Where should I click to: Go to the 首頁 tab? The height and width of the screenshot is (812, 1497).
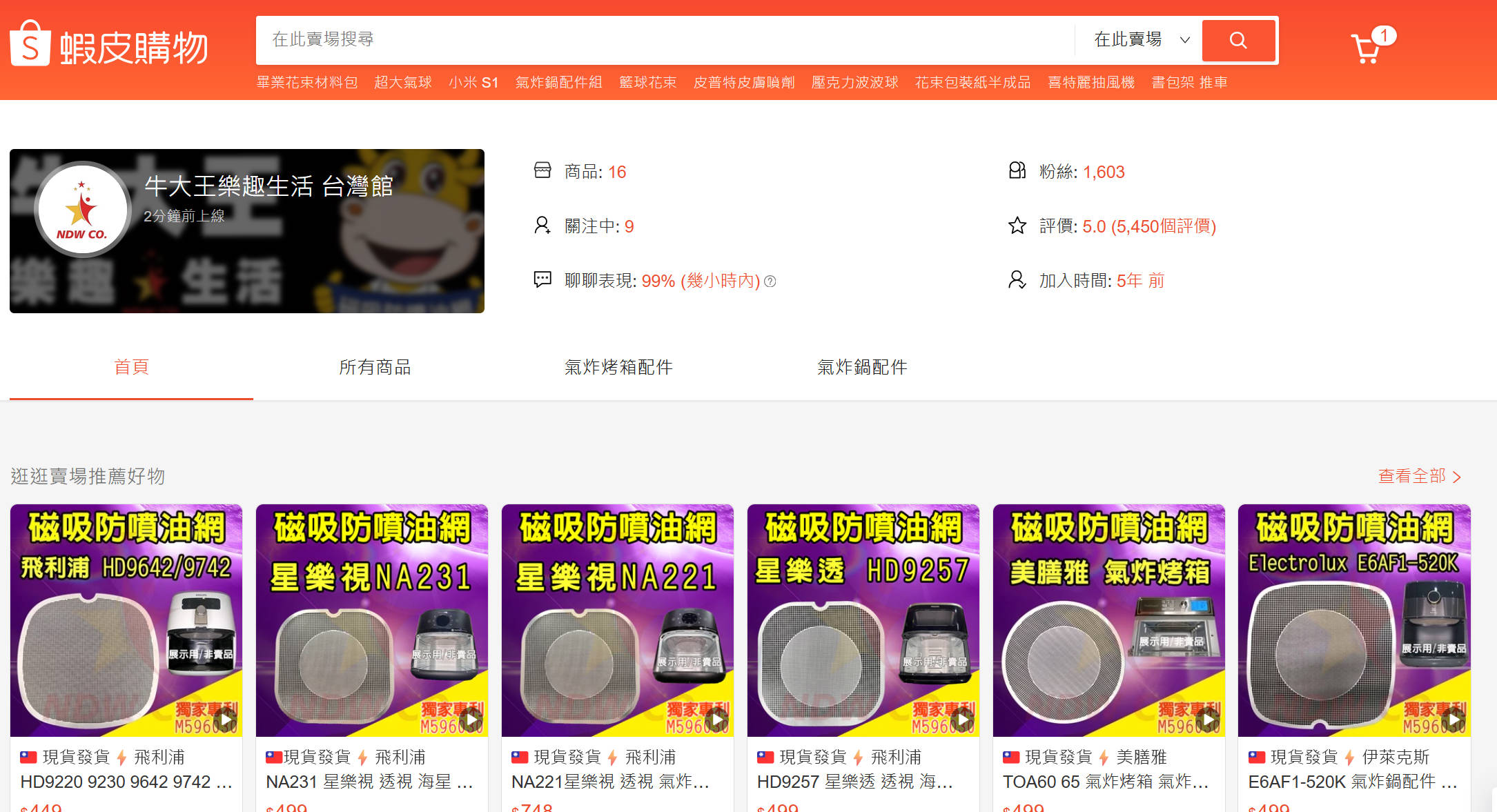coord(131,367)
